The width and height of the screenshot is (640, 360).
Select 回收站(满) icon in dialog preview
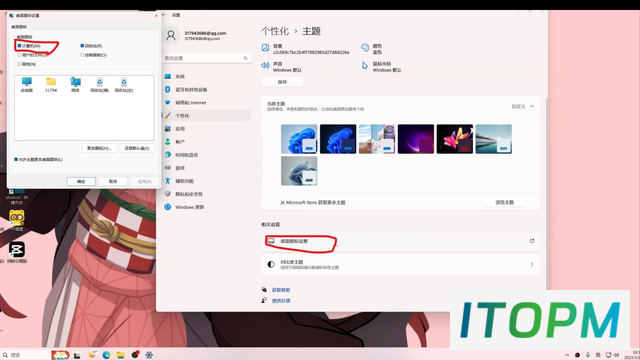pos(100,84)
